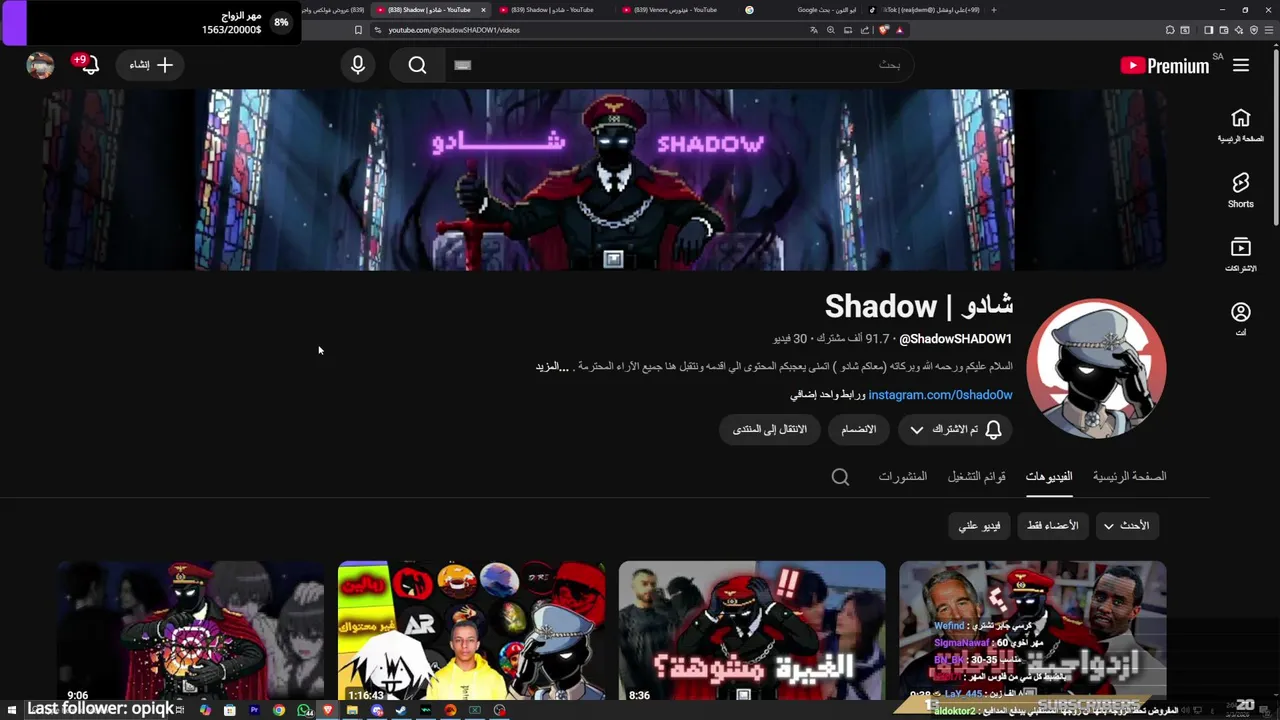Screen dimensions: 1280x720
Task: Open the 1:16:43 duration video thumbnail
Action: click(471, 630)
